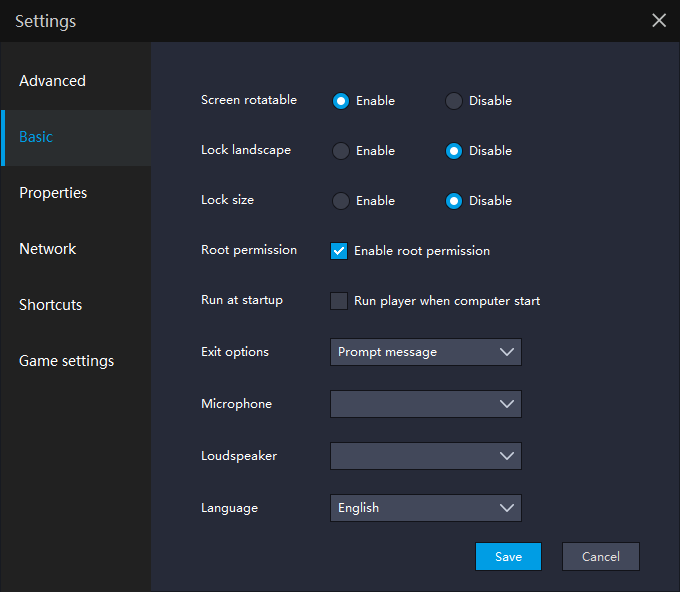Screen dimensions: 680x592
Task: Close the Settings dialog window
Action: click(659, 21)
